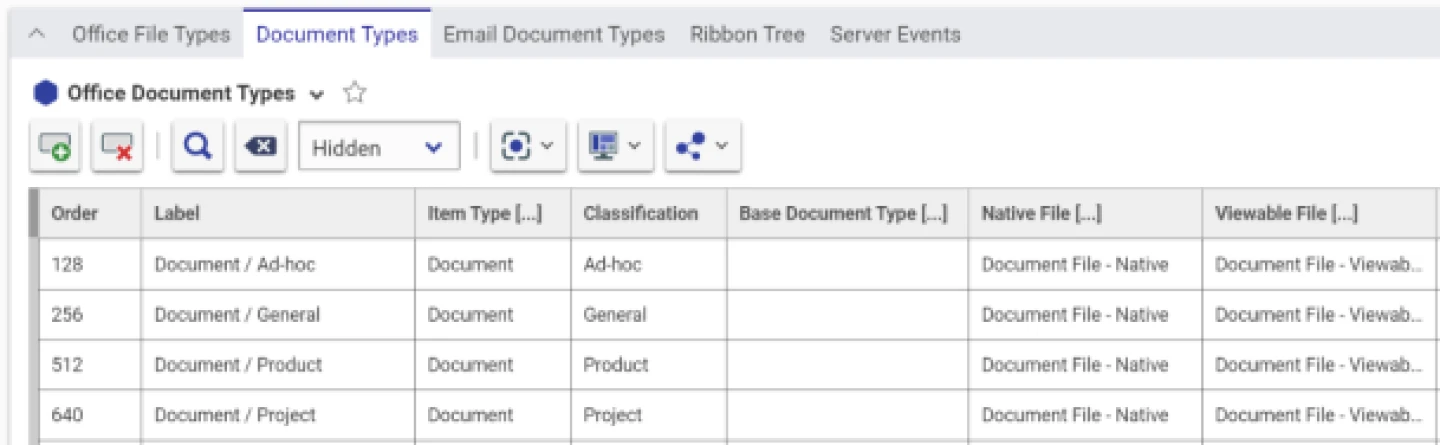This screenshot has width=1440, height=445.
Task: Click the Project classification cell
Action: tap(648, 415)
